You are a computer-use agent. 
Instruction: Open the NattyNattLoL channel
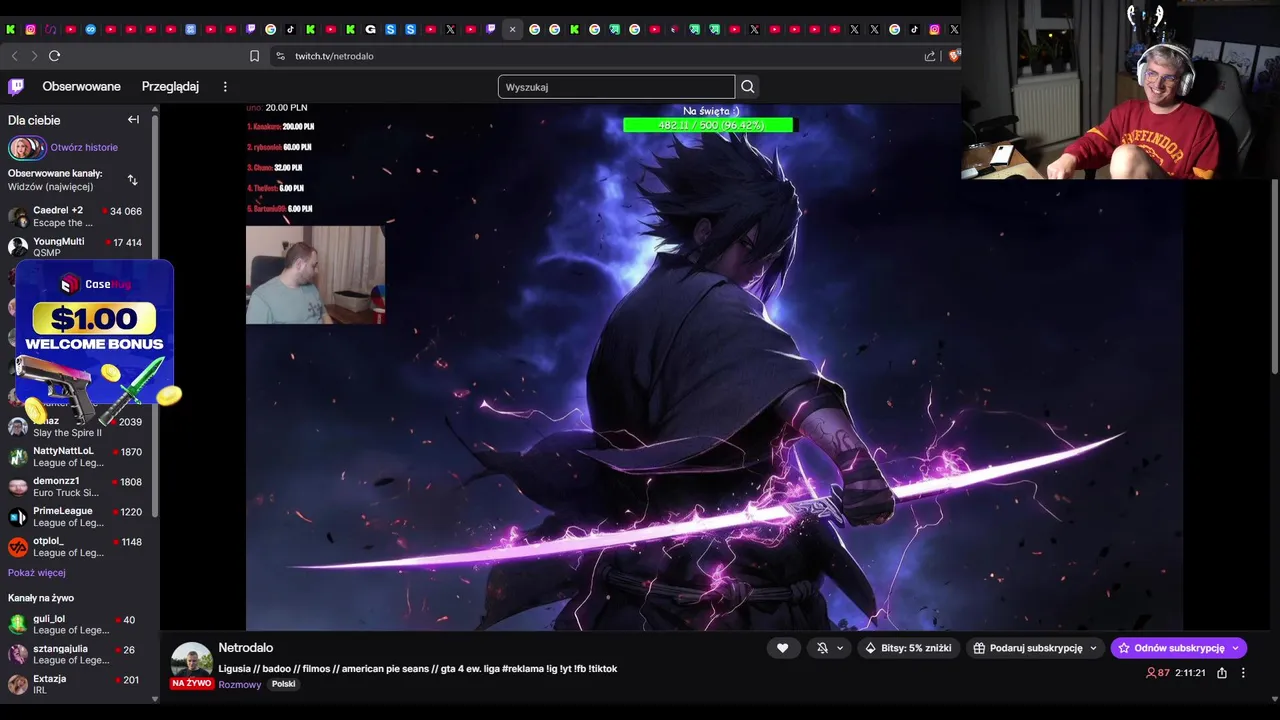tap(77, 457)
